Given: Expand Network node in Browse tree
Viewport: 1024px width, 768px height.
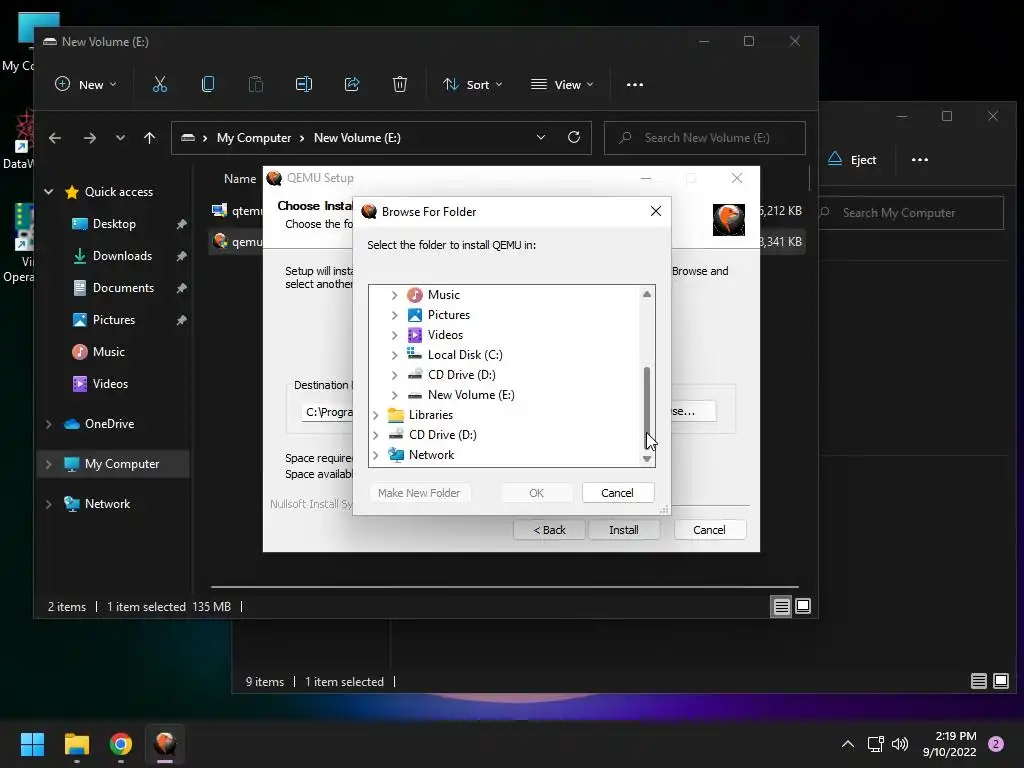Looking at the screenshot, I should (x=376, y=455).
